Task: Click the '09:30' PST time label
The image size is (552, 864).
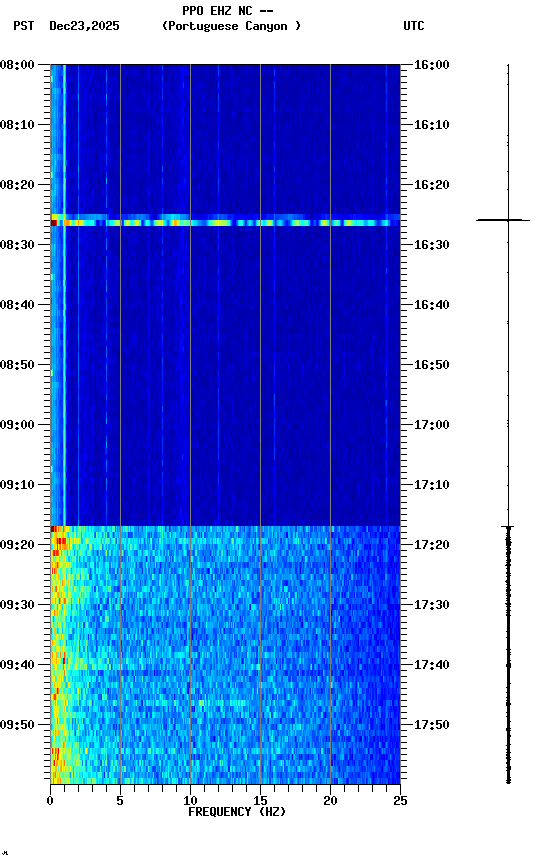Action: [17, 606]
